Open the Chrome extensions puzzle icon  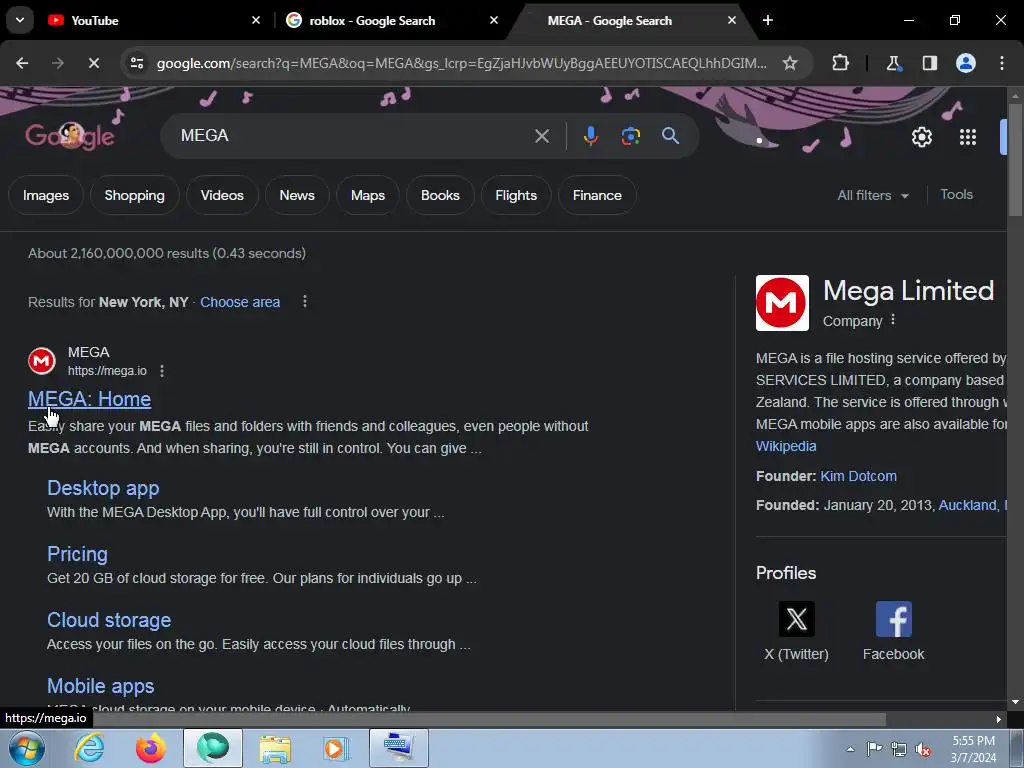840,63
